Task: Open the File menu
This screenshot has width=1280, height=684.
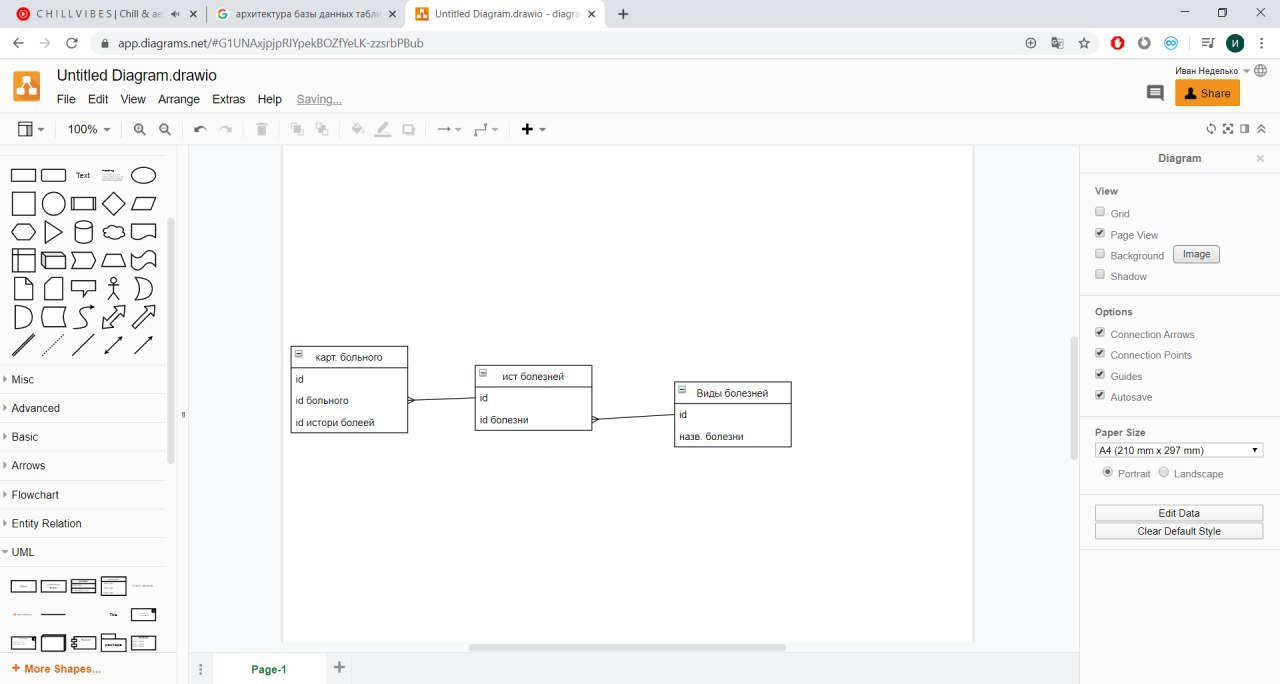Action: coord(66,99)
